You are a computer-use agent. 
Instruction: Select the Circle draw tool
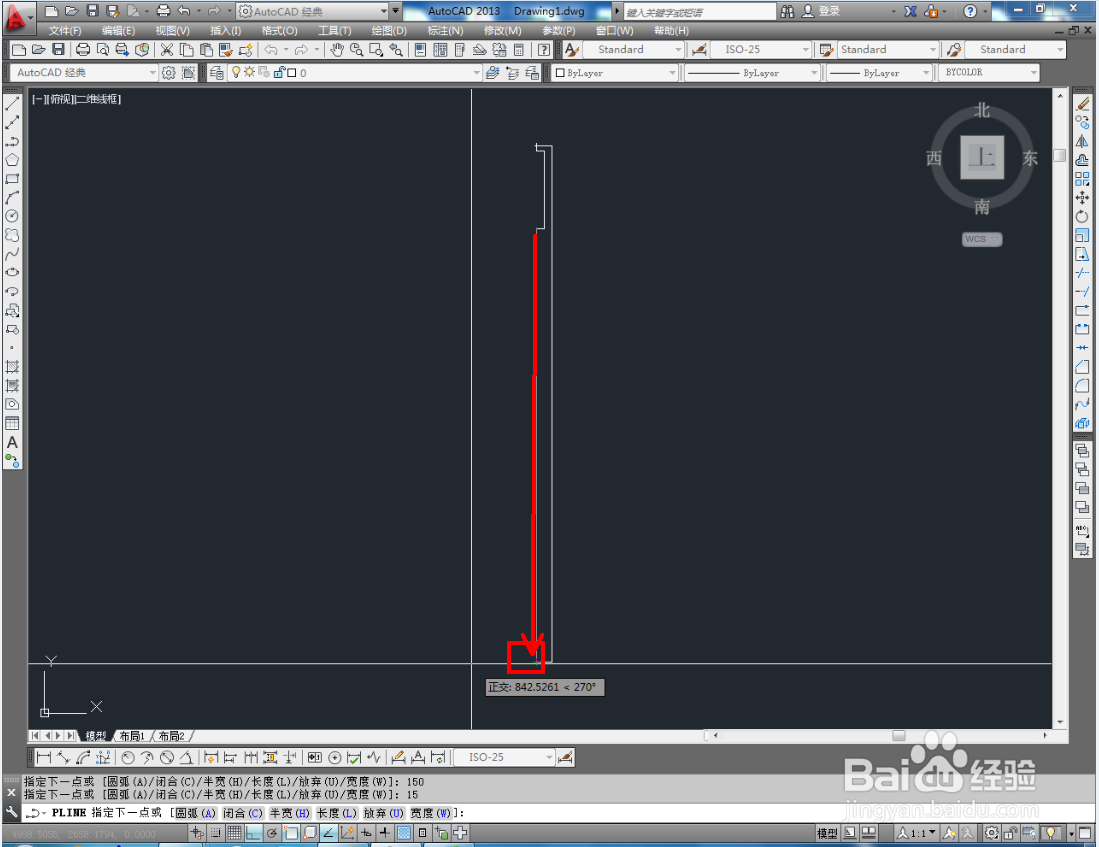pos(12,217)
